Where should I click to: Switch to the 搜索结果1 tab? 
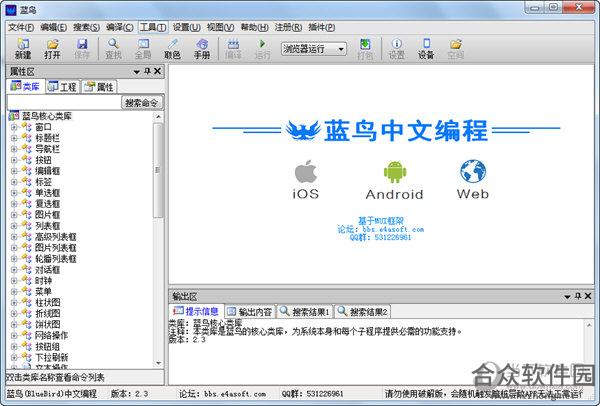coord(305,311)
